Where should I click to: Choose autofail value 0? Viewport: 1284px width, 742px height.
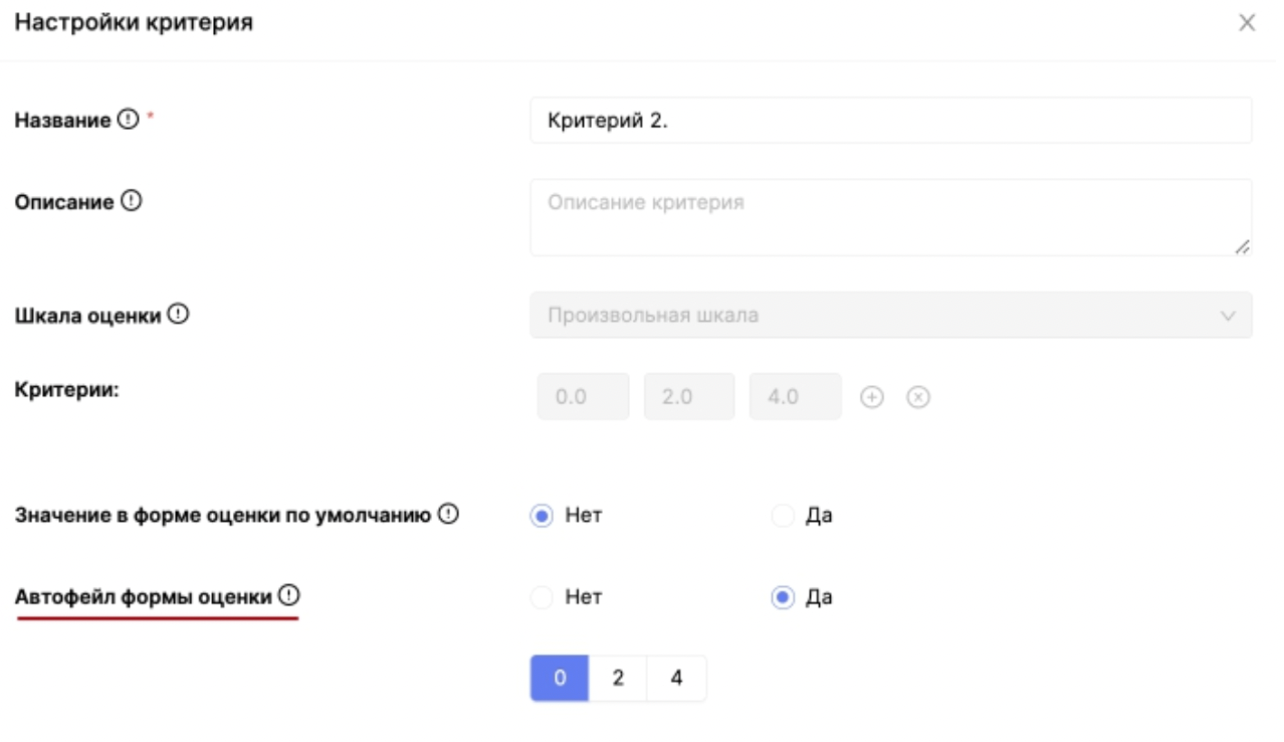pos(559,678)
